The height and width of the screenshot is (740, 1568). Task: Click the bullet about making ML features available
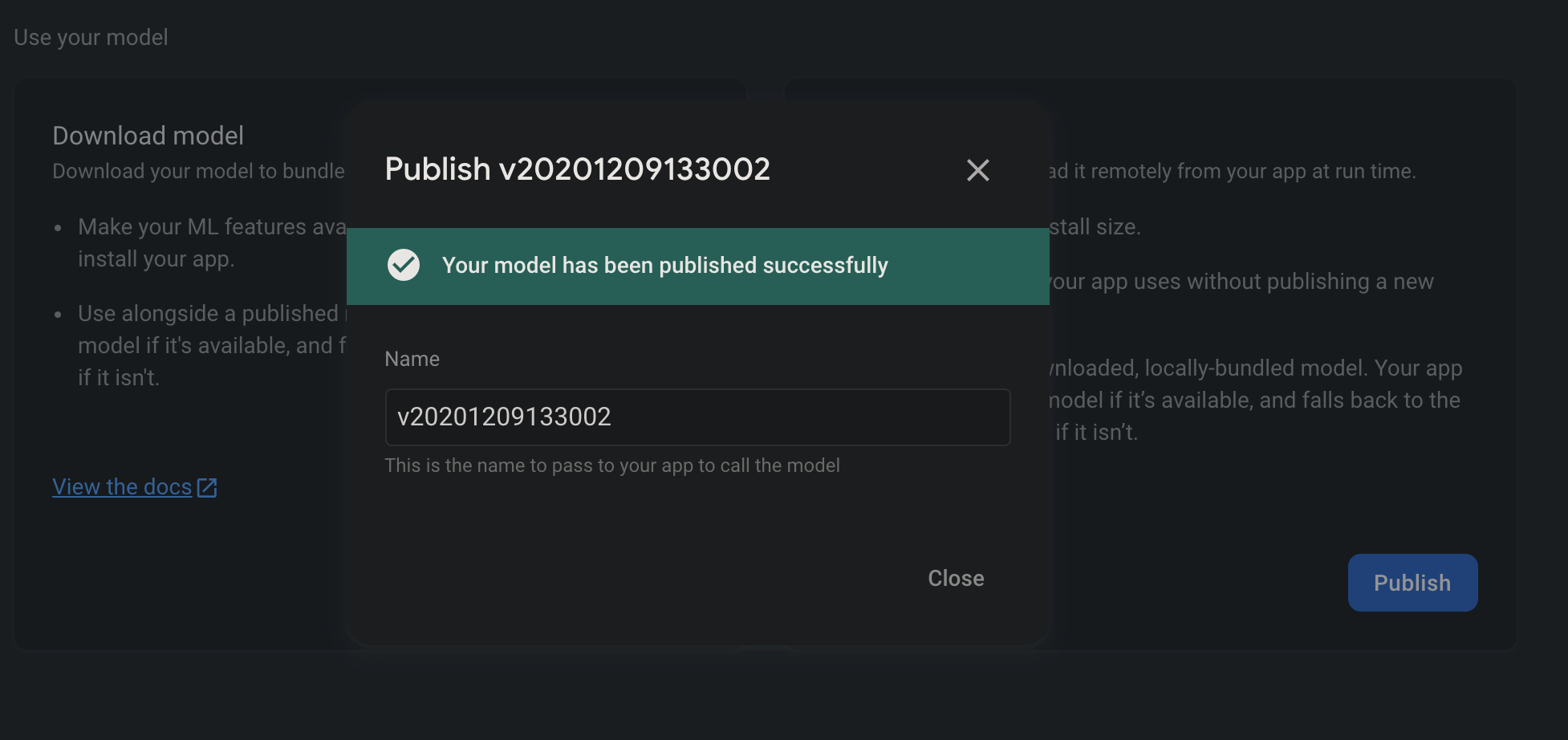213,242
